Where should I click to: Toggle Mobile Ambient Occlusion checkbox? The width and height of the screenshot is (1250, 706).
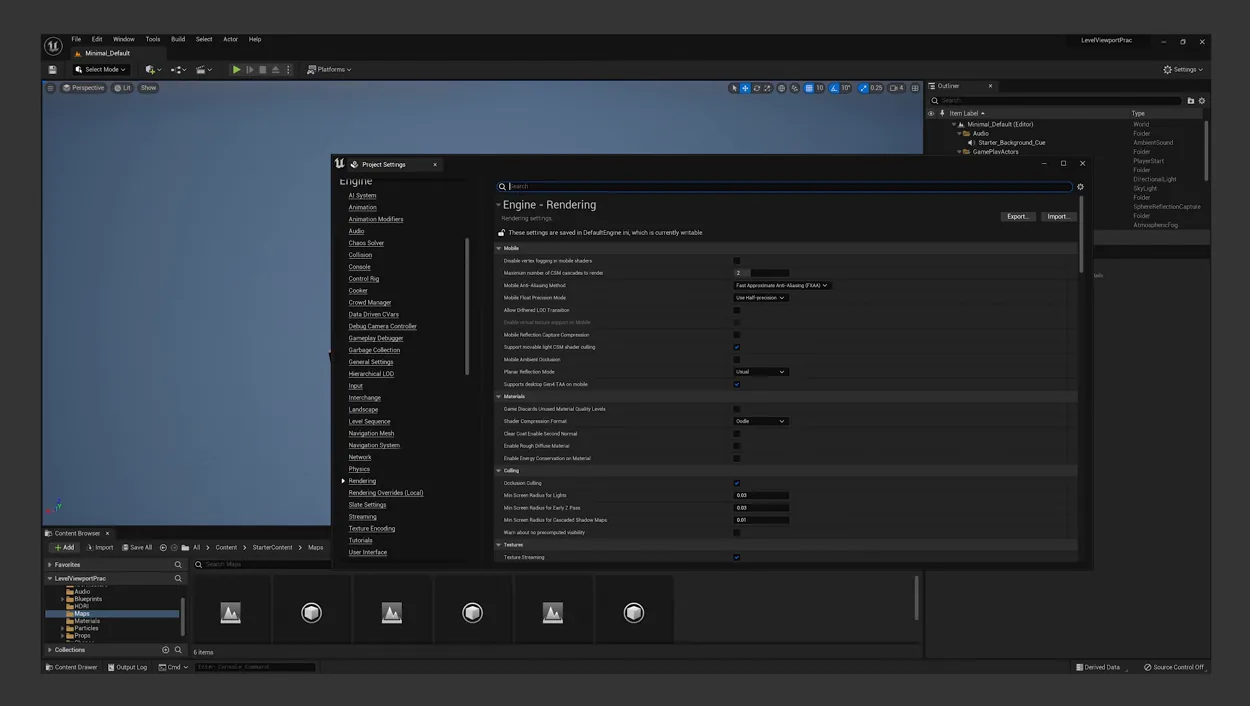pyautogui.click(x=737, y=359)
